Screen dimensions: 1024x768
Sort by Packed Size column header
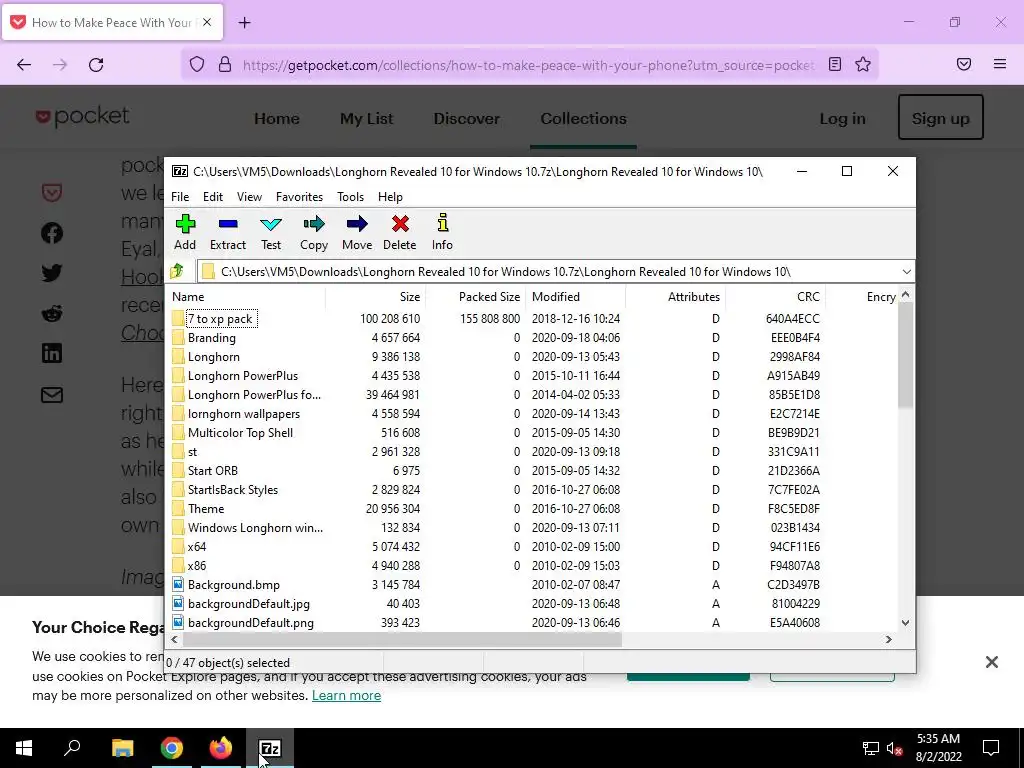476,296
